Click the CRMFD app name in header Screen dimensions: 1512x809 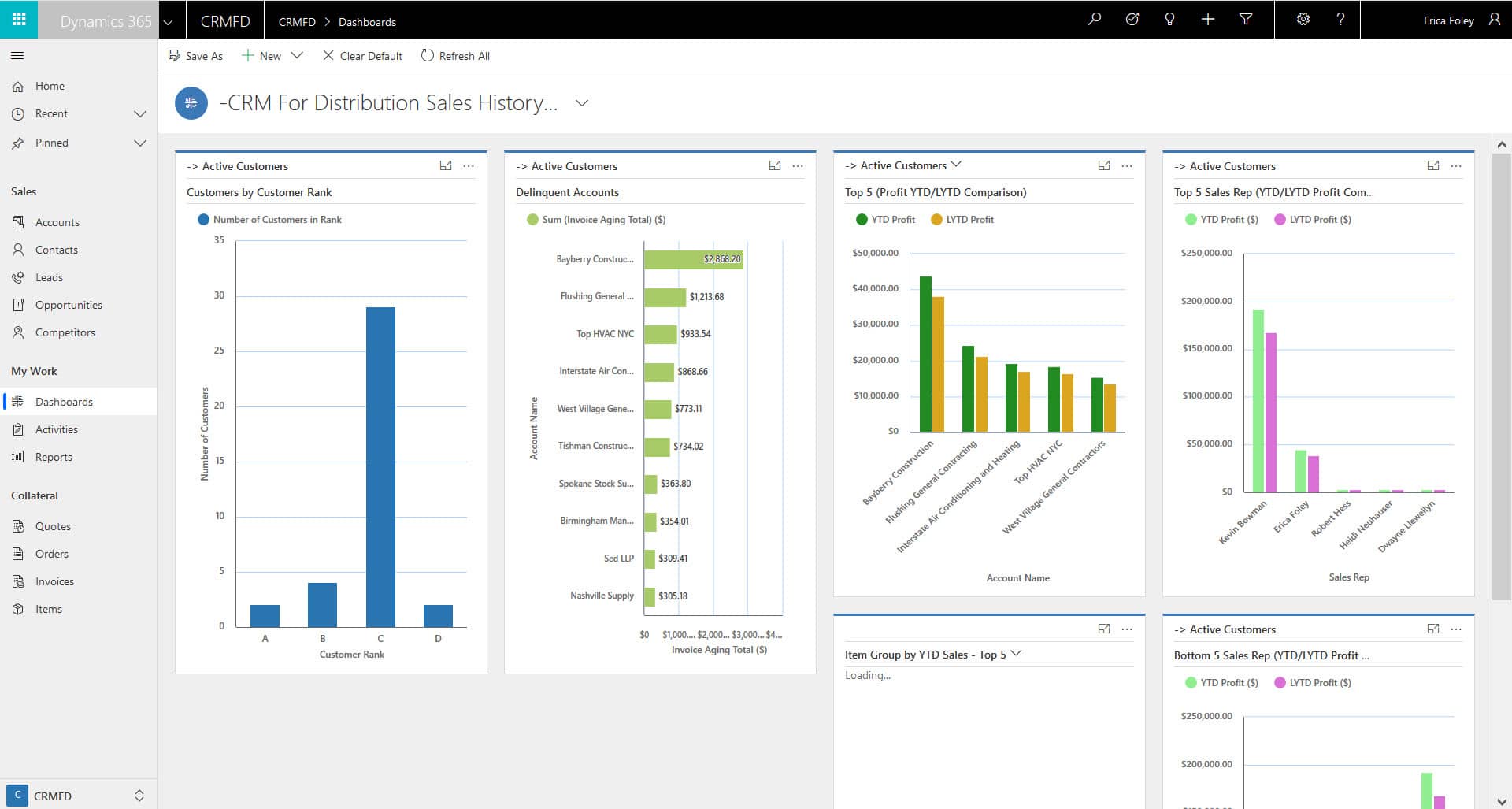pyautogui.click(x=225, y=21)
